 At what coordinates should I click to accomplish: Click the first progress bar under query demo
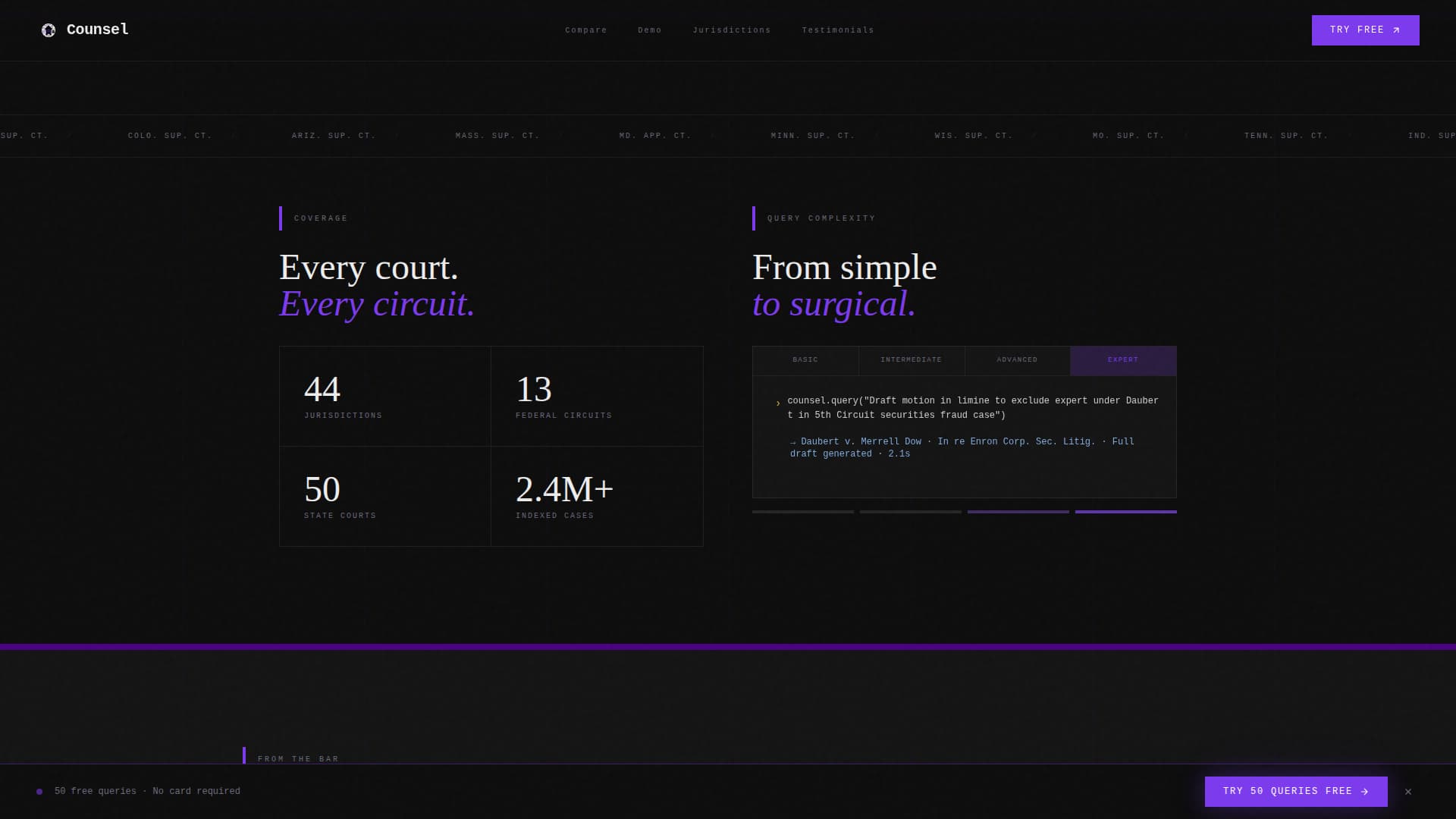803,512
